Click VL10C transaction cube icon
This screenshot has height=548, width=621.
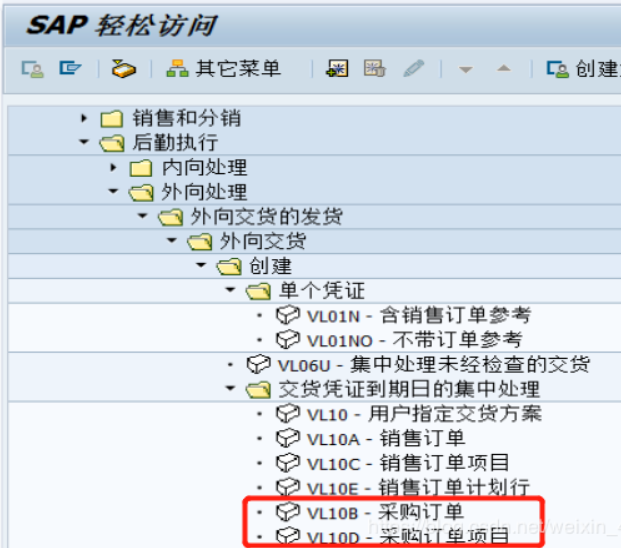click(288, 462)
